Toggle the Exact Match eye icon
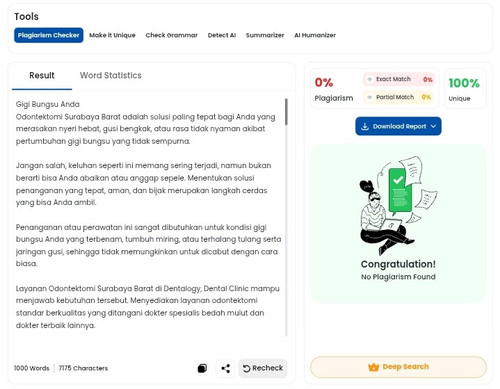 click(369, 79)
